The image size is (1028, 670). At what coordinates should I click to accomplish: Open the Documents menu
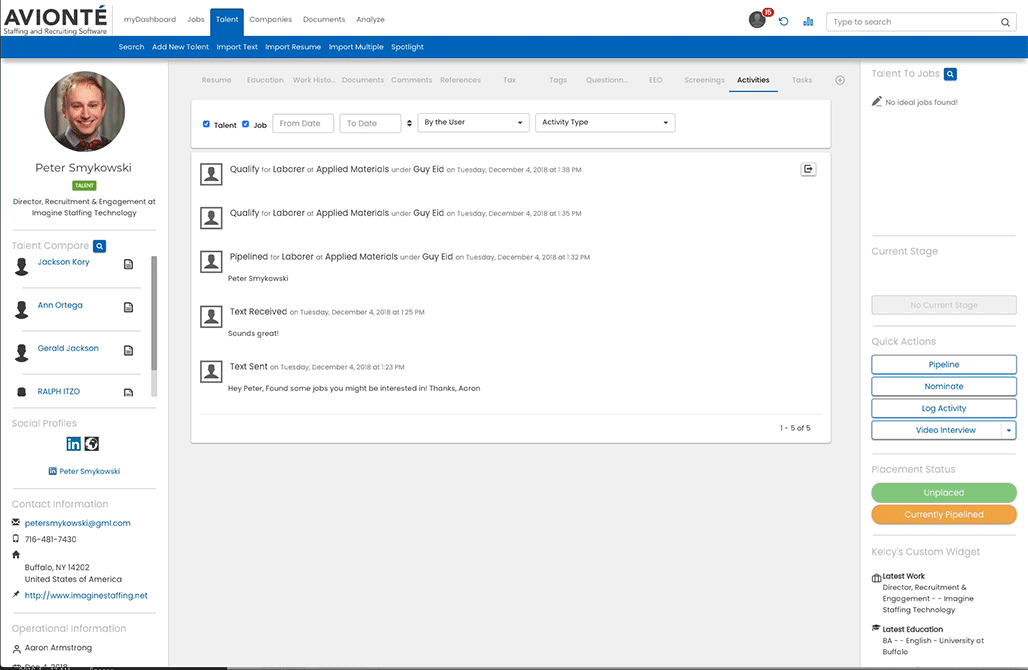(x=324, y=20)
